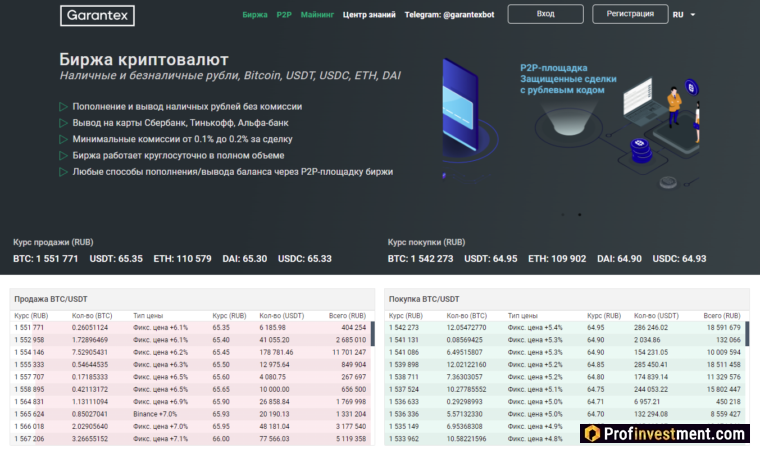The image size is (760, 453).
Task: Click the Покупка BTC/USDT table header
Action: 567,299
